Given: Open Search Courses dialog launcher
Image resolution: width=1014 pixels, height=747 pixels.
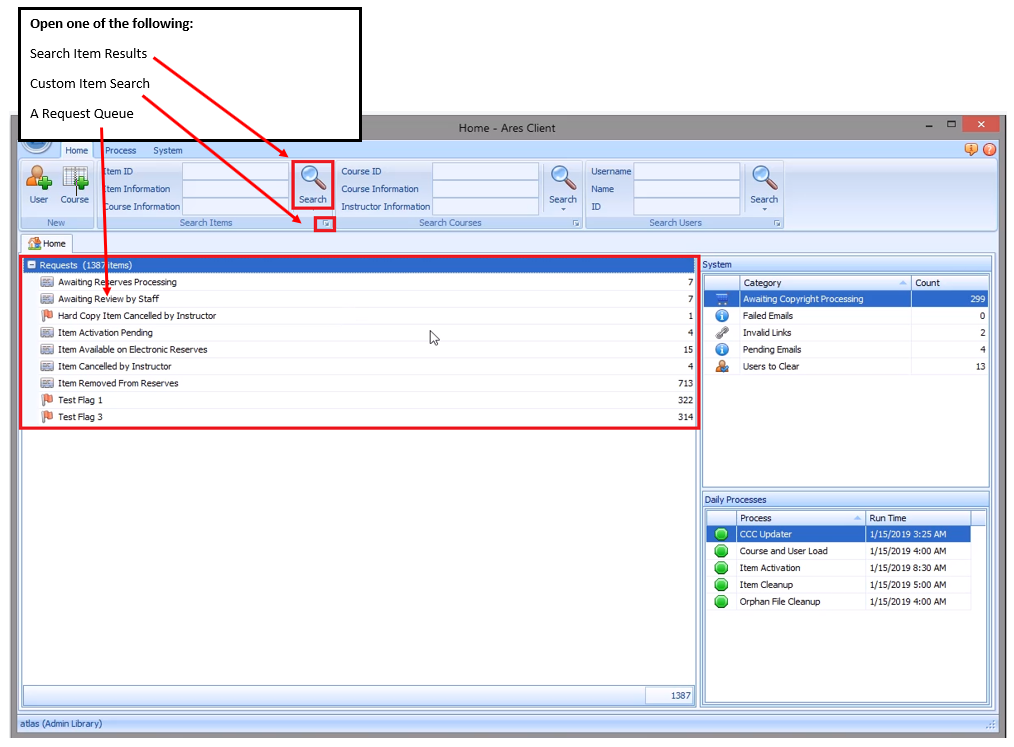Looking at the screenshot, I should pyautogui.click(x=576, y=224).
